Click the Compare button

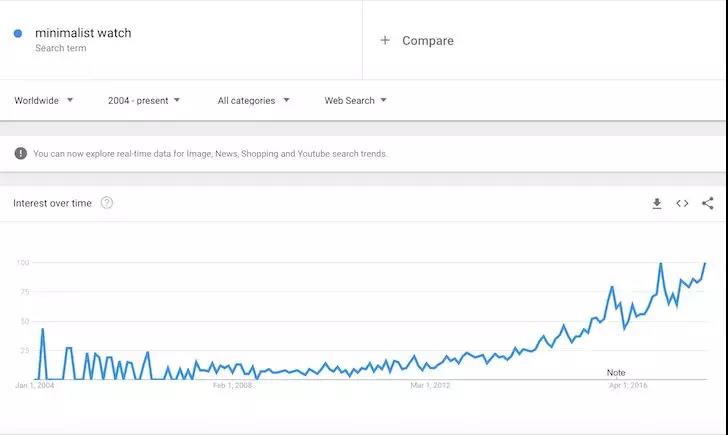(427, 41)
